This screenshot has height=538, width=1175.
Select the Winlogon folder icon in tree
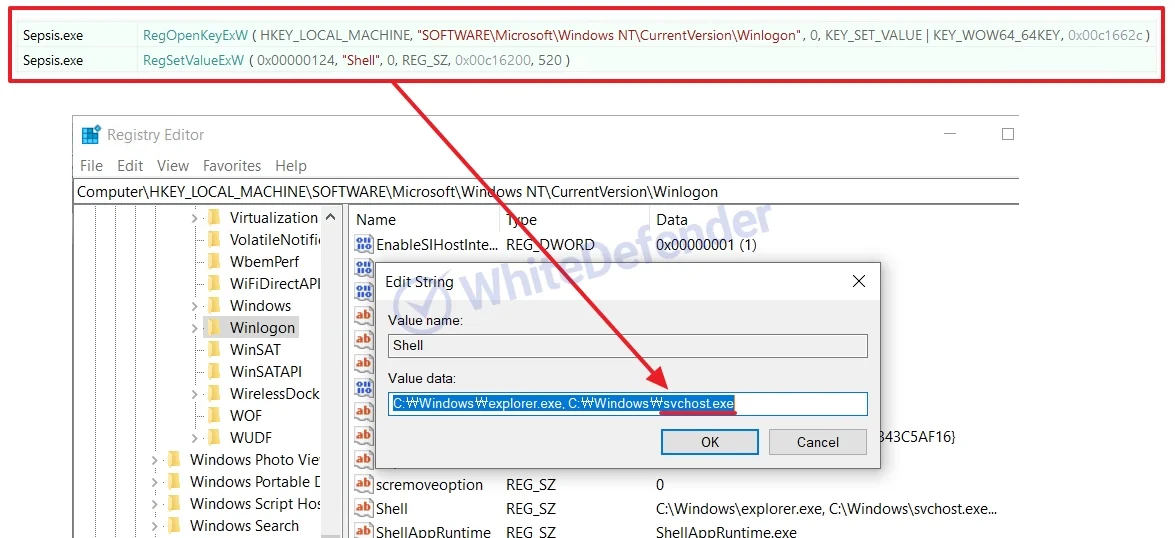pyautogui.click(x=213, y=328)
